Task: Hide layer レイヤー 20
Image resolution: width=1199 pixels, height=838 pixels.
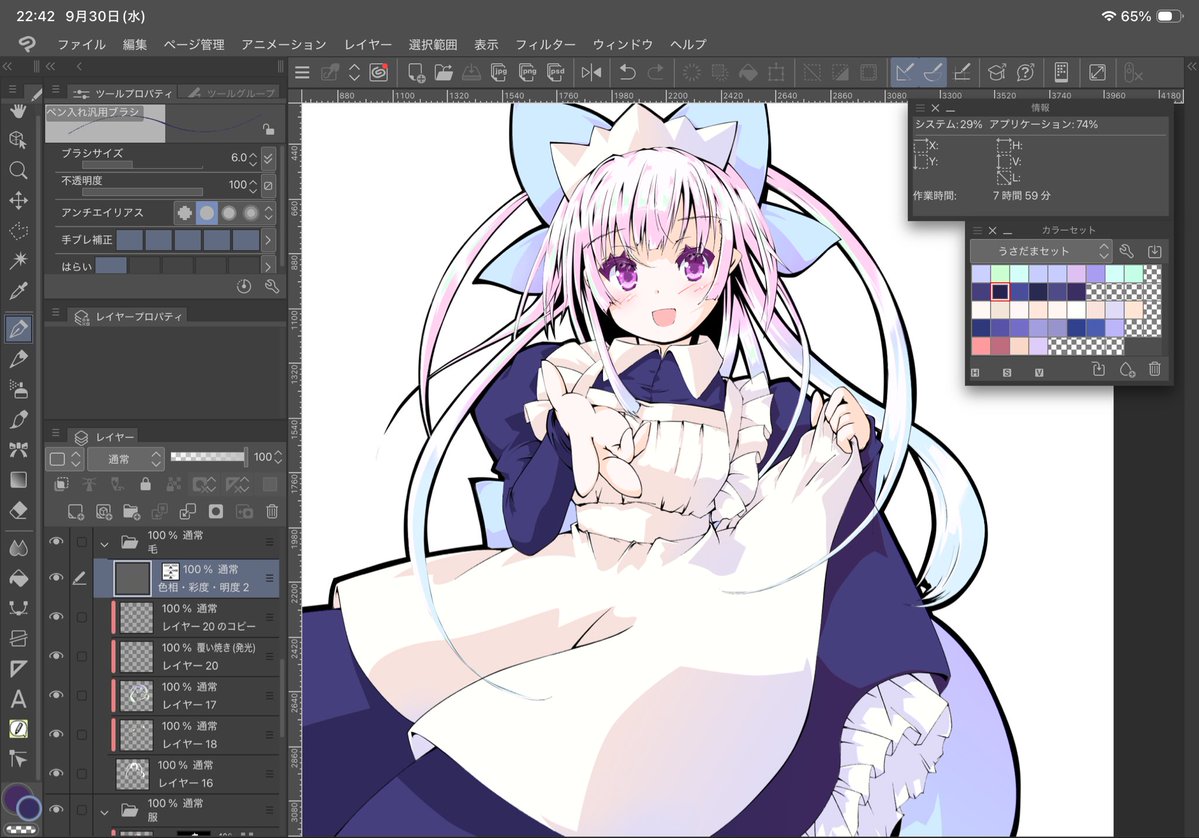Action: pyautogui.click(x=56, y=655)
